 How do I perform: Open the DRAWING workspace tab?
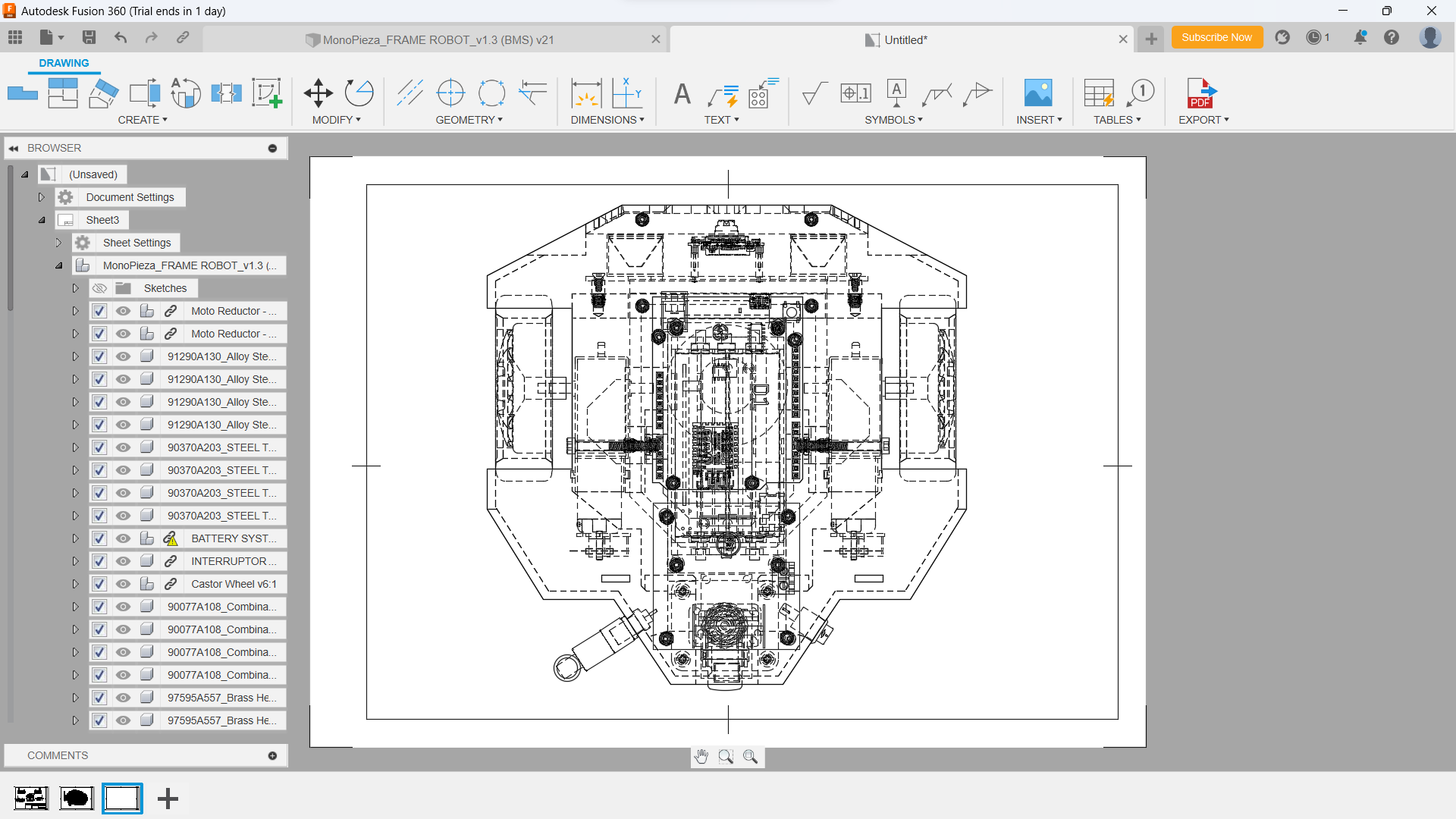tap(64, 63)
